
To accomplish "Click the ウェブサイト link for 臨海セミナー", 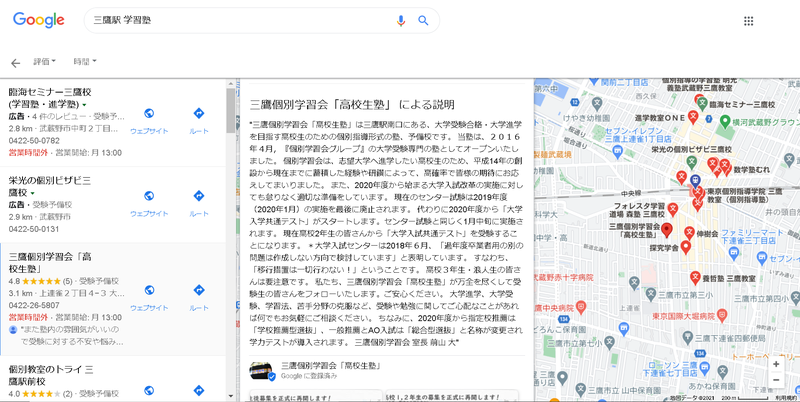I will (x=149, y=131).
